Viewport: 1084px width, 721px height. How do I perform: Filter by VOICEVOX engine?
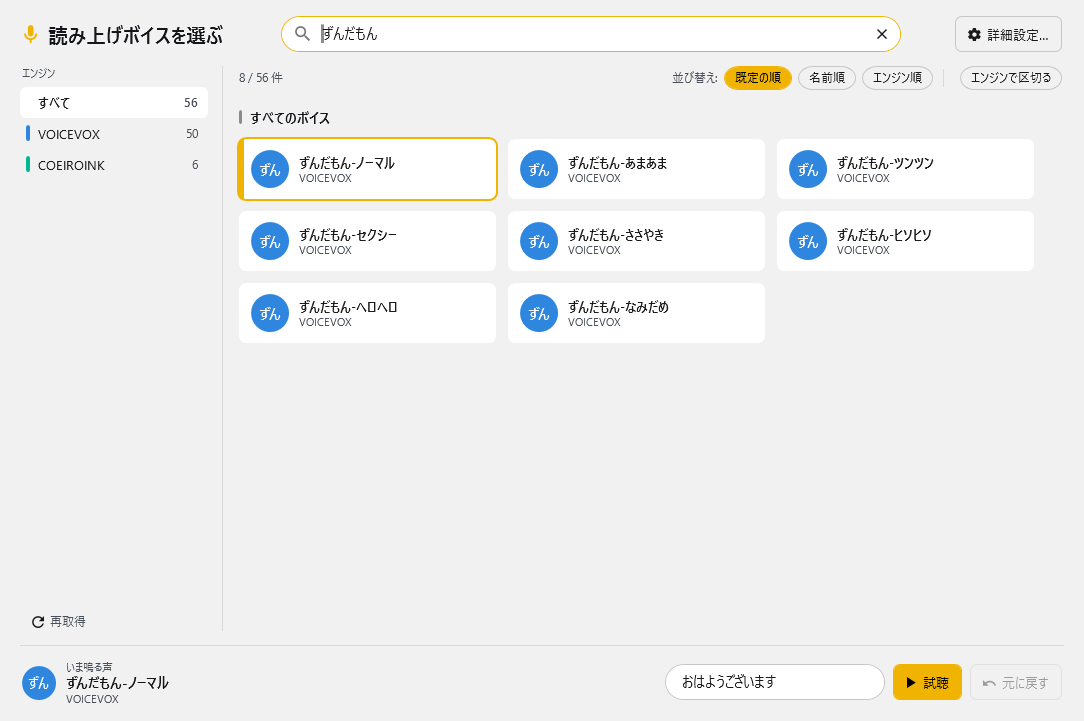point(114,133)
